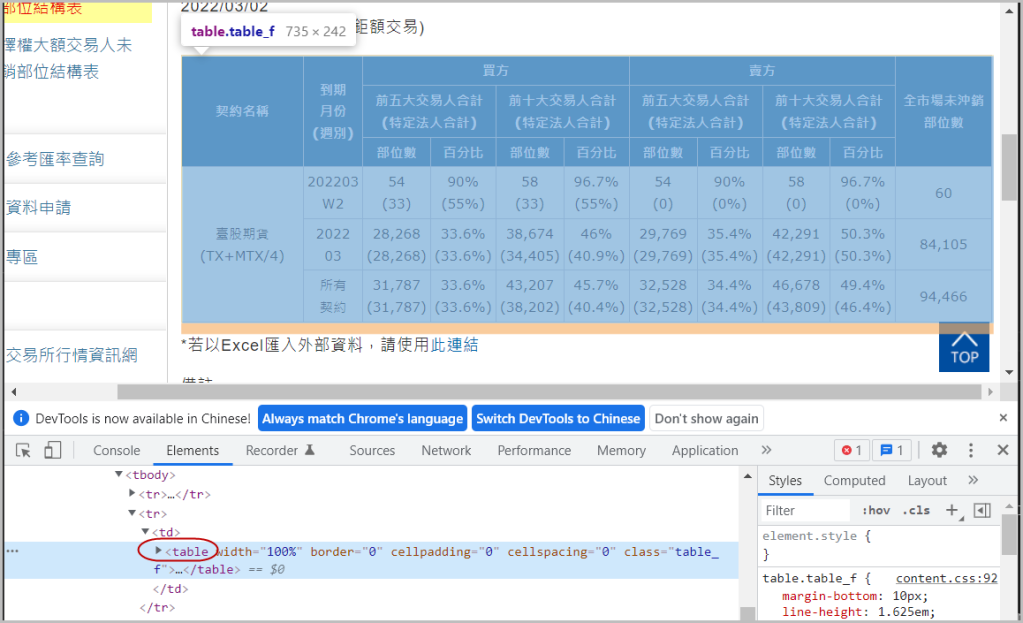Click the red error count badge

(x=851, y=451)
